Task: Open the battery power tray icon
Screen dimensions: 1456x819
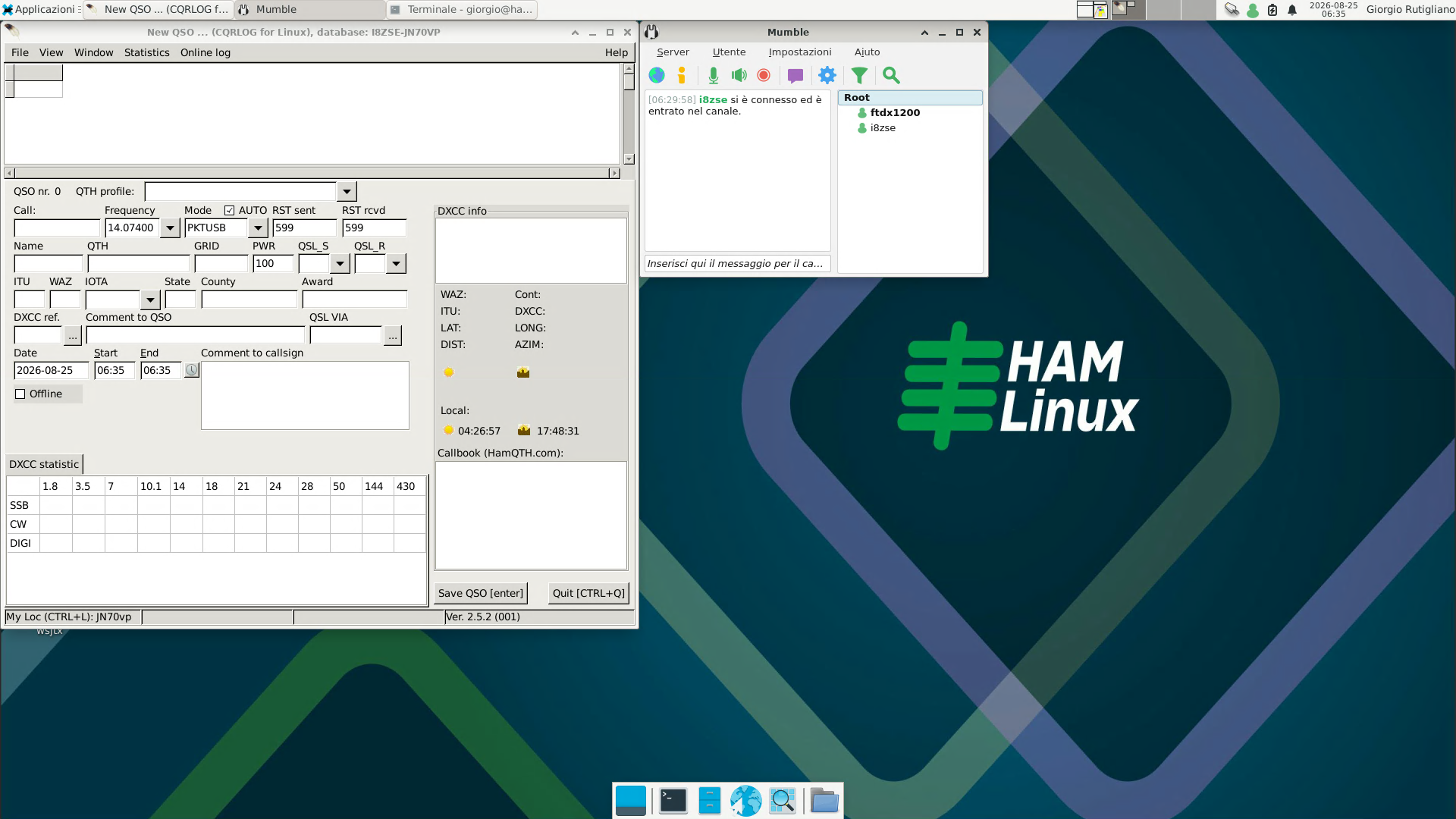Action: pos(1272,10)
